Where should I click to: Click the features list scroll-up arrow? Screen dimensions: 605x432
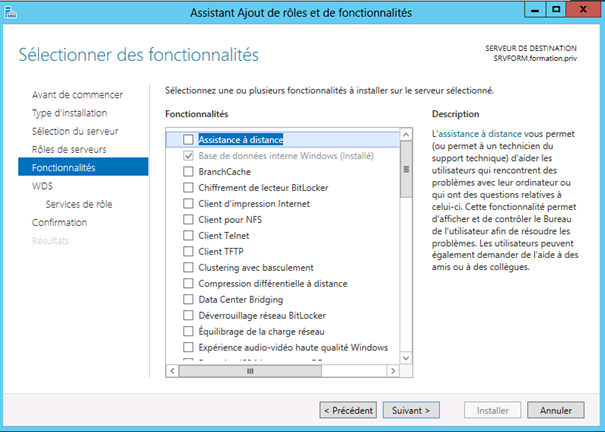[x=406, y=135]
